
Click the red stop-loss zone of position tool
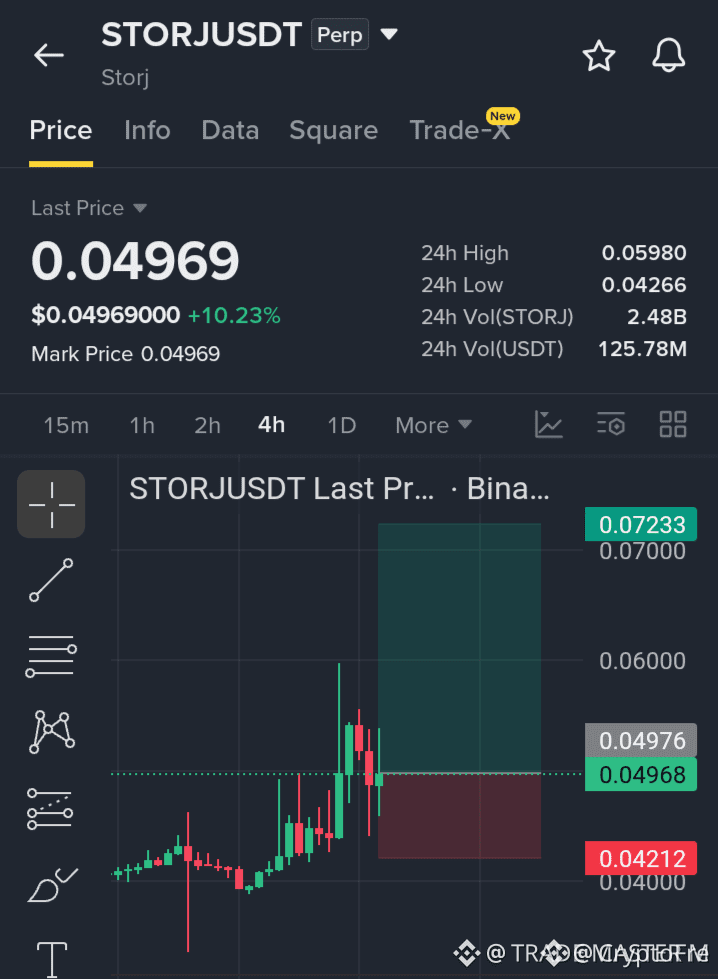click(x=460, y=816)
